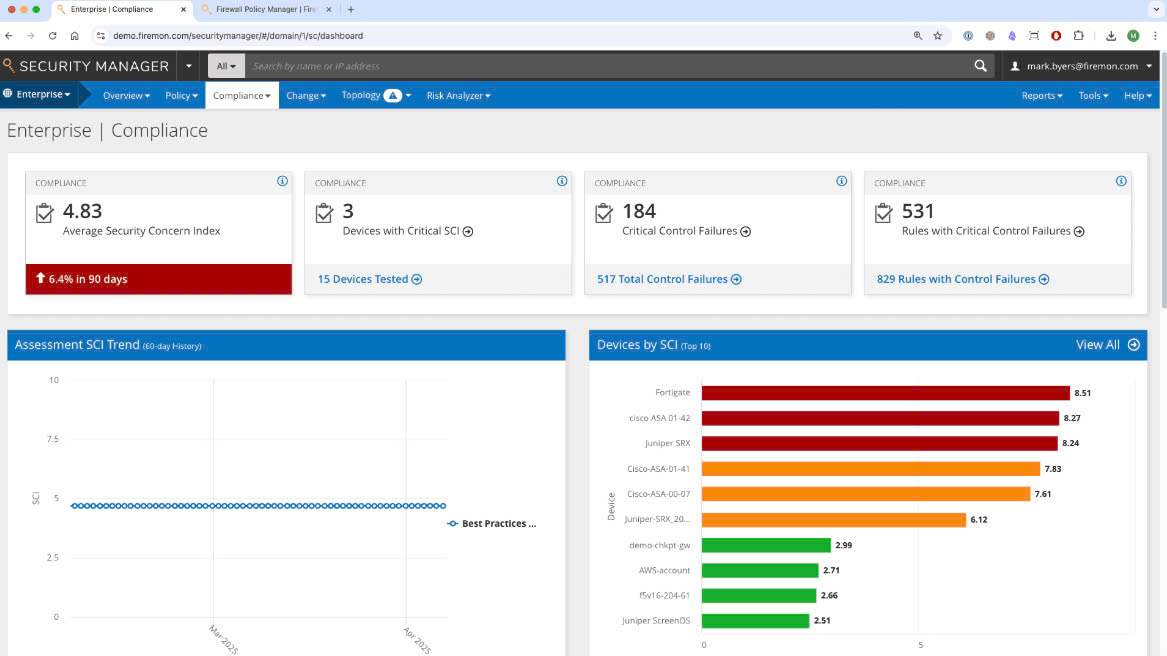The image size is (1167, 656).
Task: Click the red Fortigate bar in chart
Action: point(885,393)
